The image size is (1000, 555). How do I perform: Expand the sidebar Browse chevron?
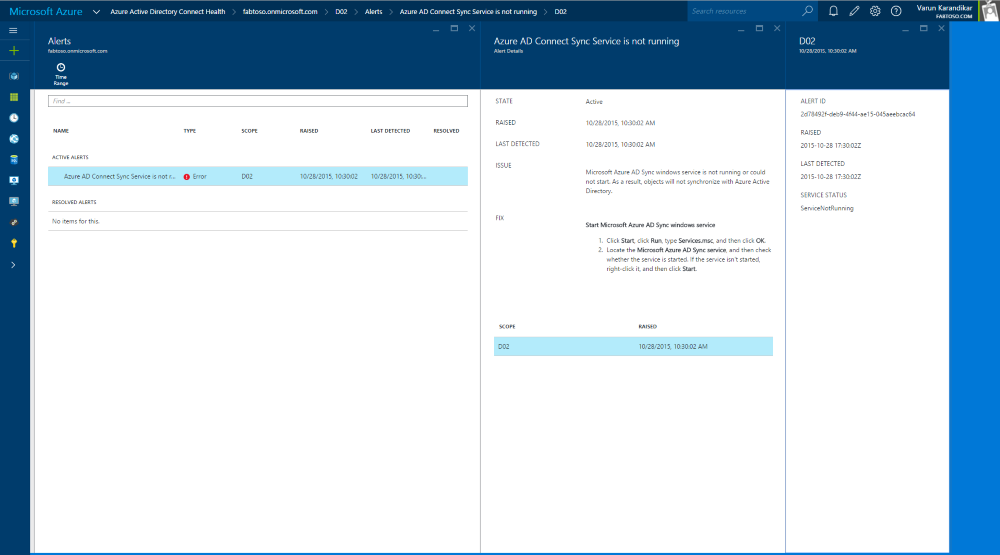click(x=14, y=265)
